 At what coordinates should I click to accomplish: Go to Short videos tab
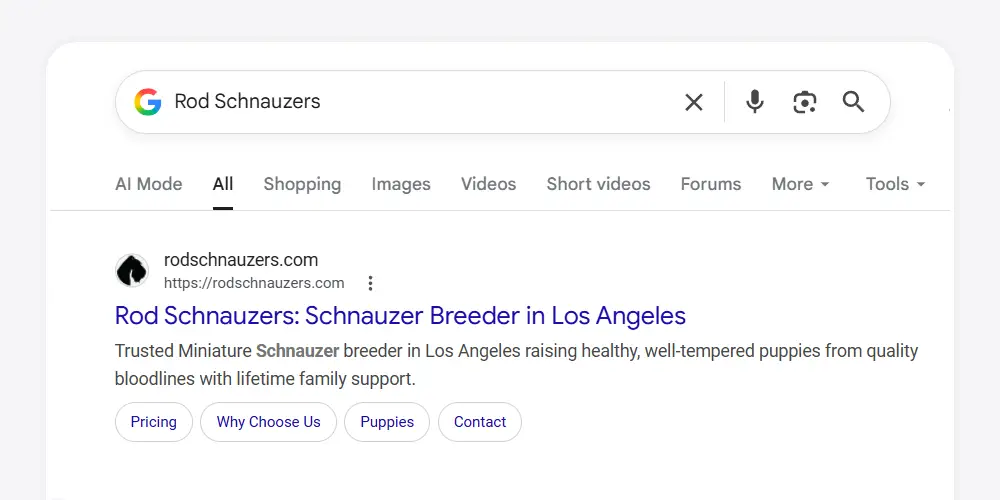click(x=598, y=184)
